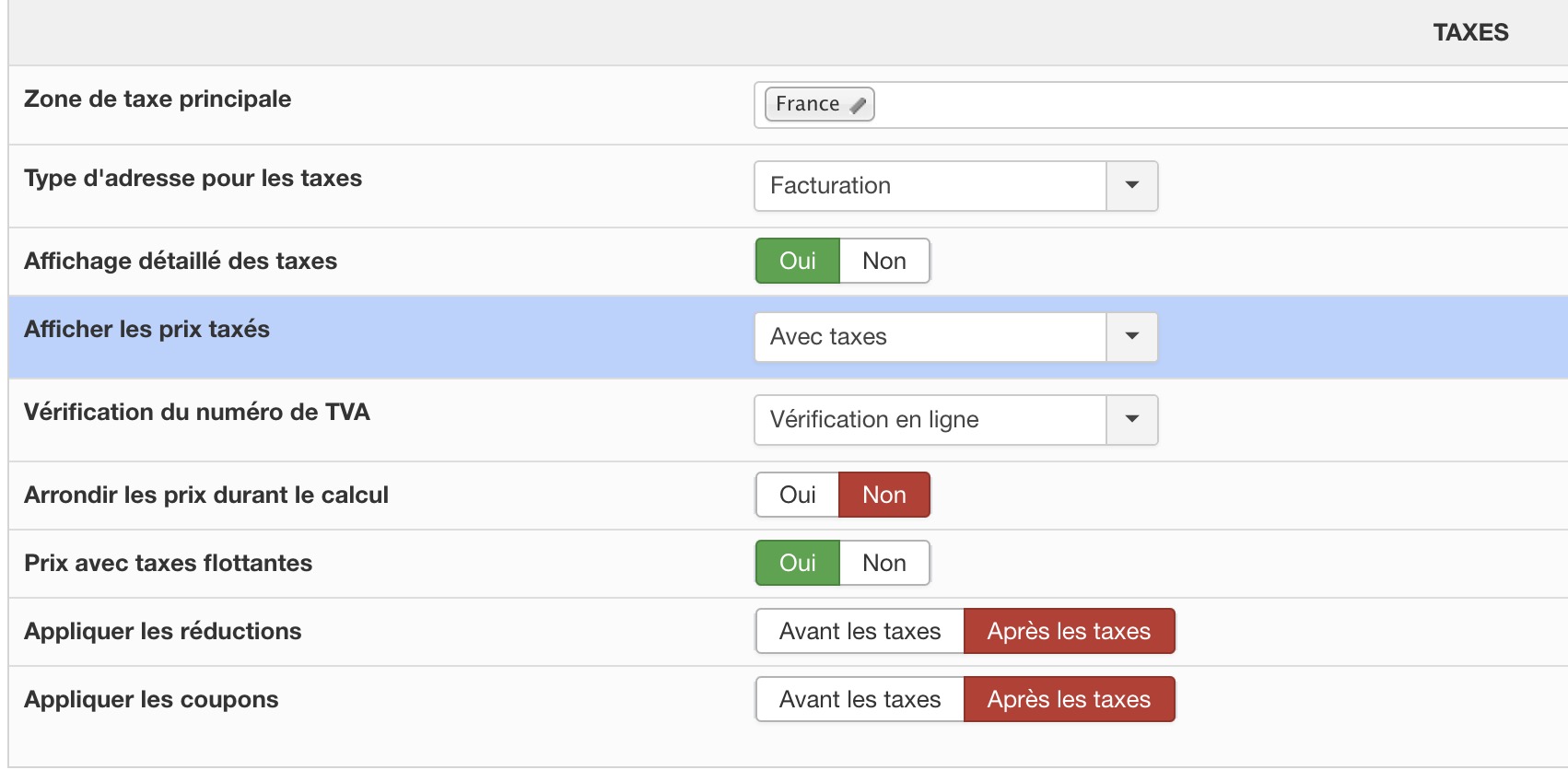The image size is (1568, 770).
Task: Set Affichage détaillé des taxes to Non
Action: [x=884, y=262]
